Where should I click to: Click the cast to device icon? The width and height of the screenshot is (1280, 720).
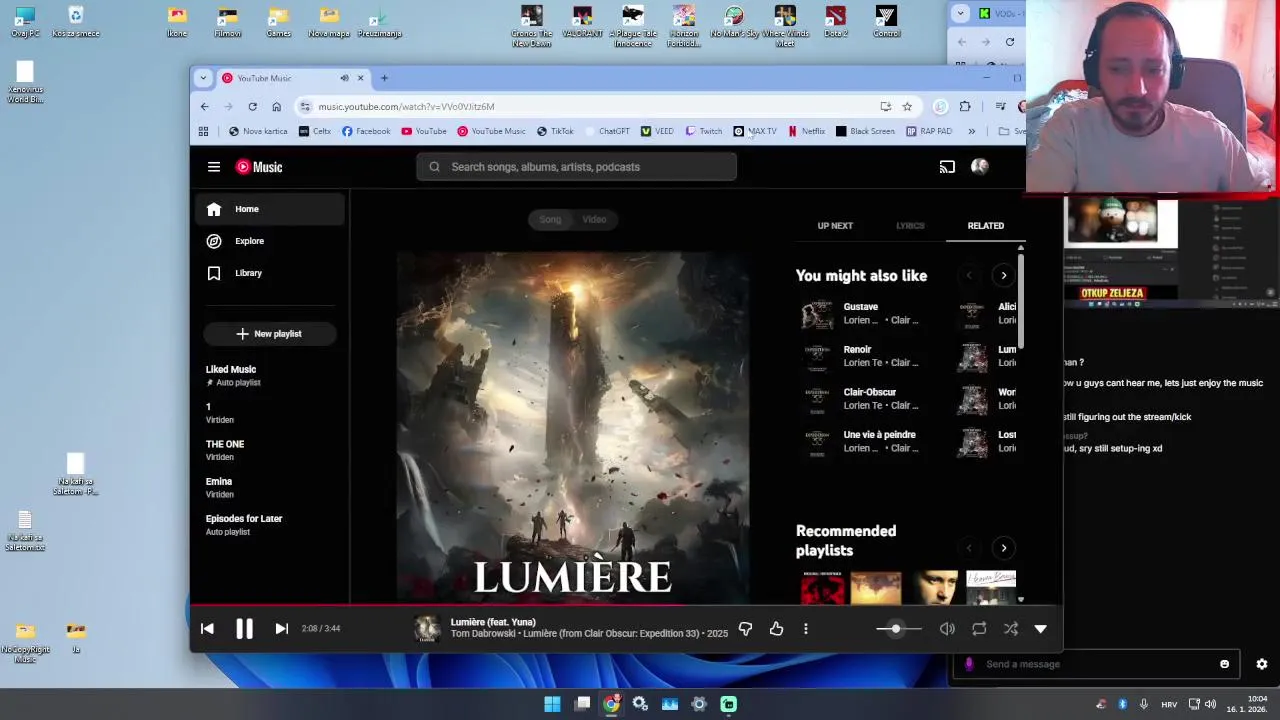point(947,167)
